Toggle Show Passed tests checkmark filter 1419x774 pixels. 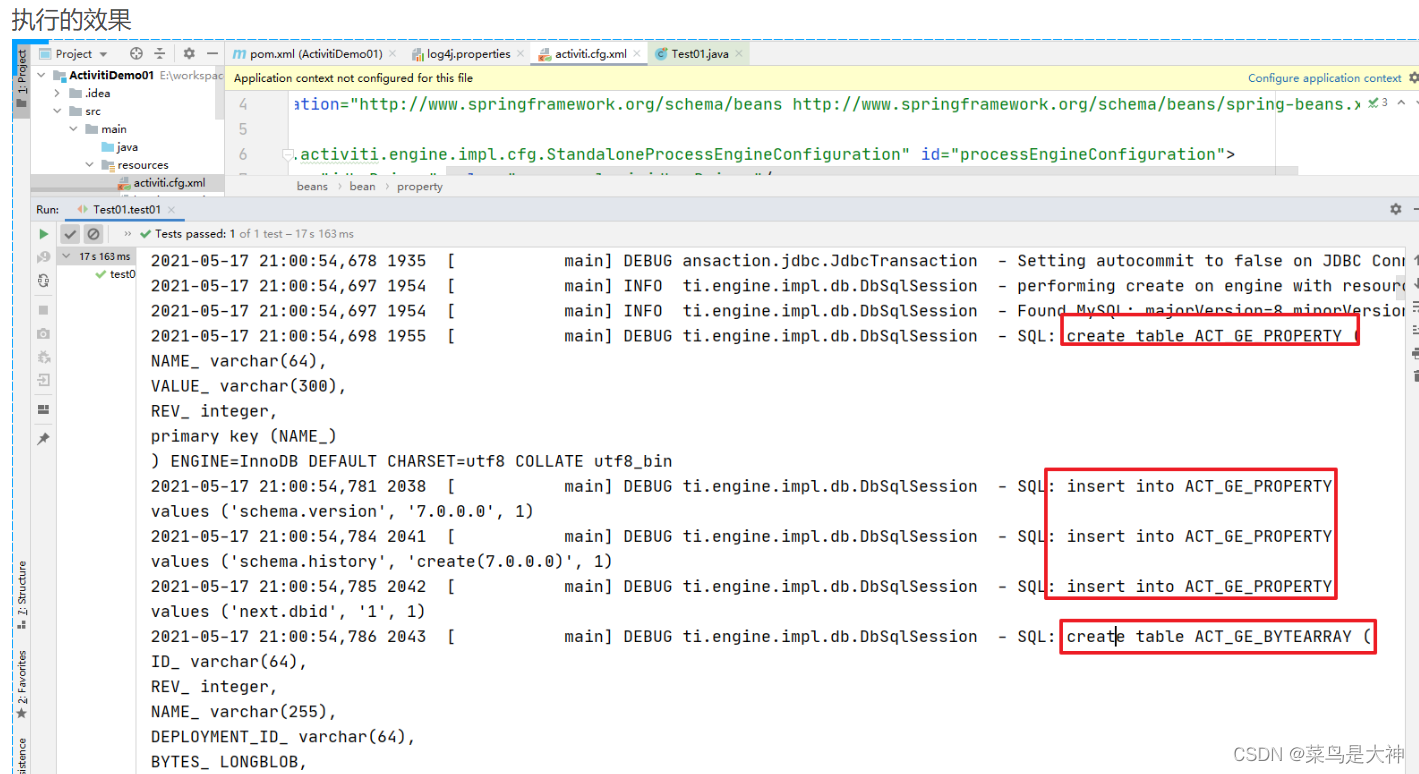[x=70, y=233]
